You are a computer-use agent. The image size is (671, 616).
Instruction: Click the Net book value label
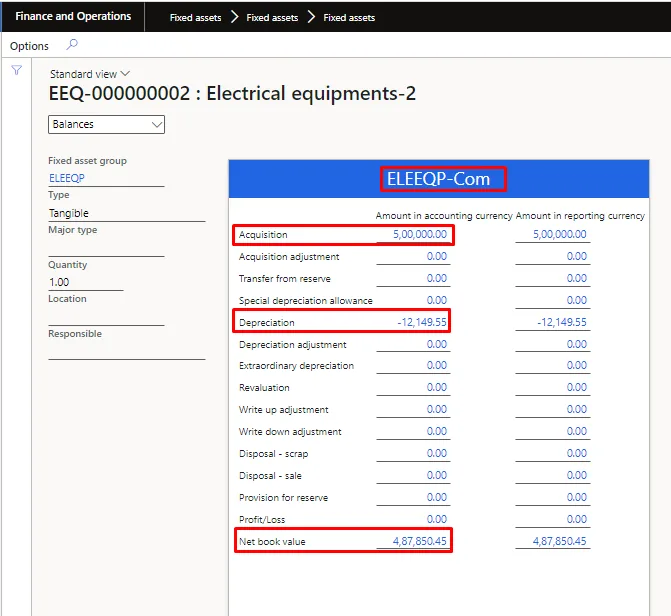click(272, 542)
